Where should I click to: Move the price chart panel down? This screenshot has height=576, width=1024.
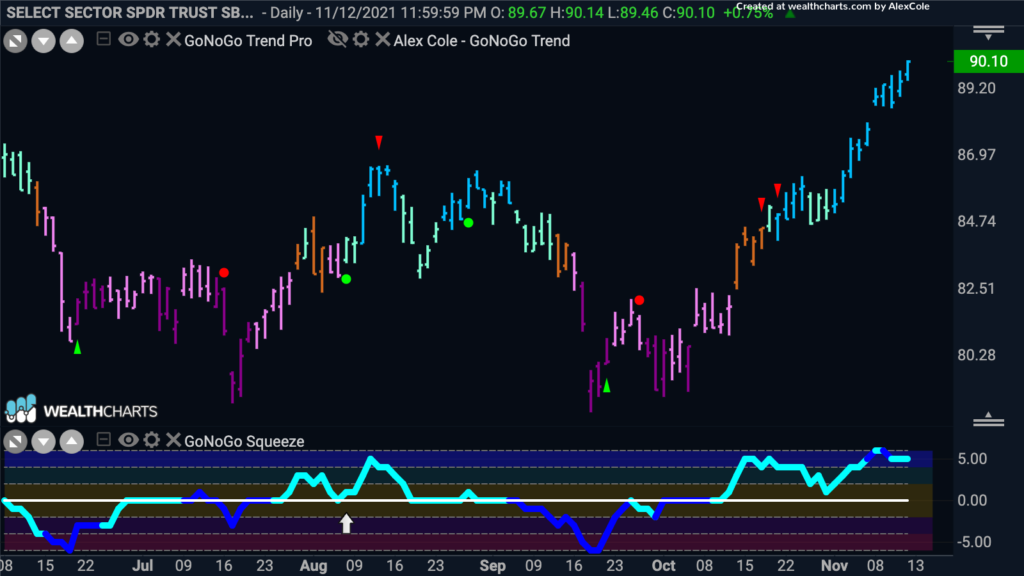43,41
